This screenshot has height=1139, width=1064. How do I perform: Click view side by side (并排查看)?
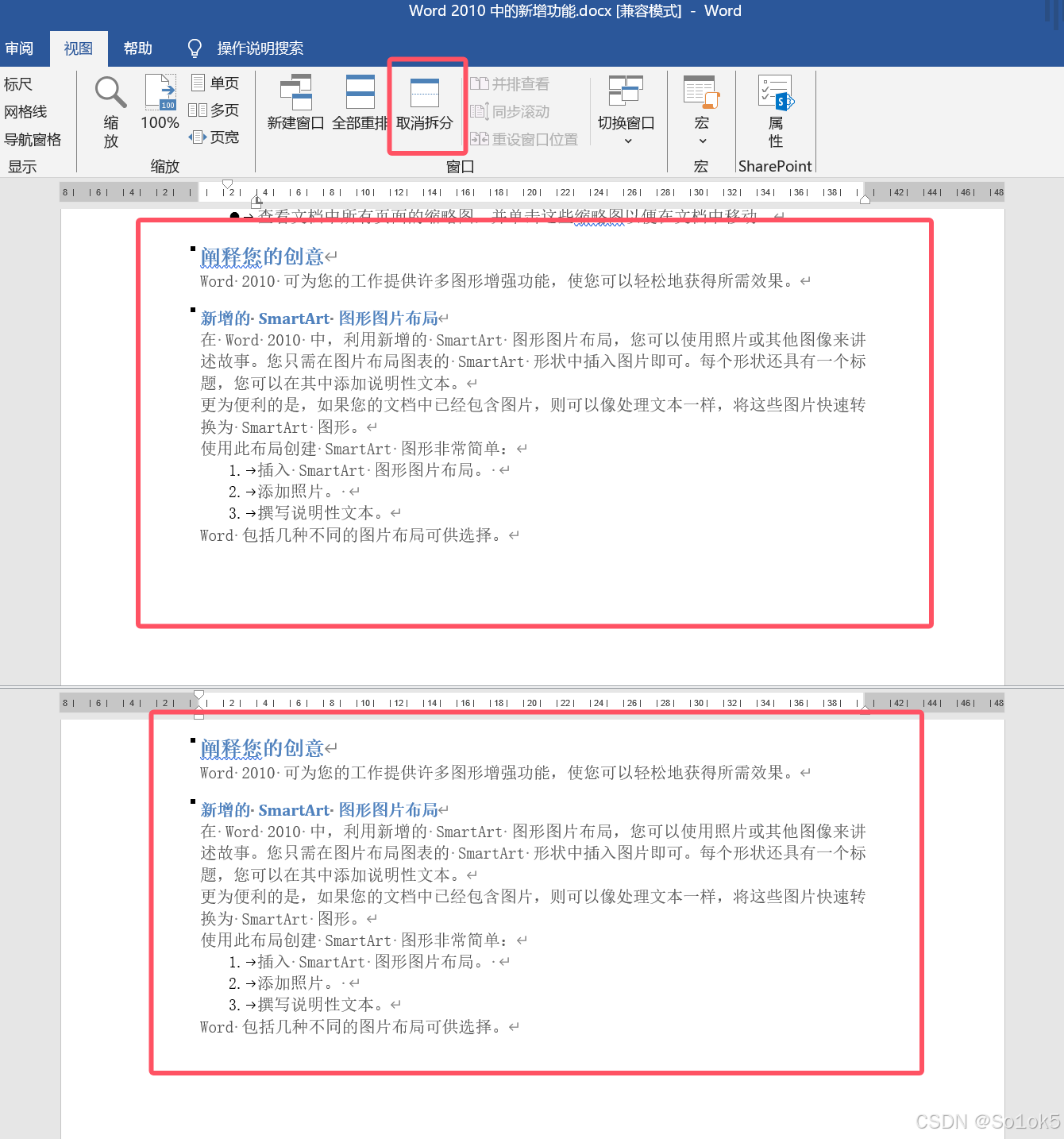[510, 83]
